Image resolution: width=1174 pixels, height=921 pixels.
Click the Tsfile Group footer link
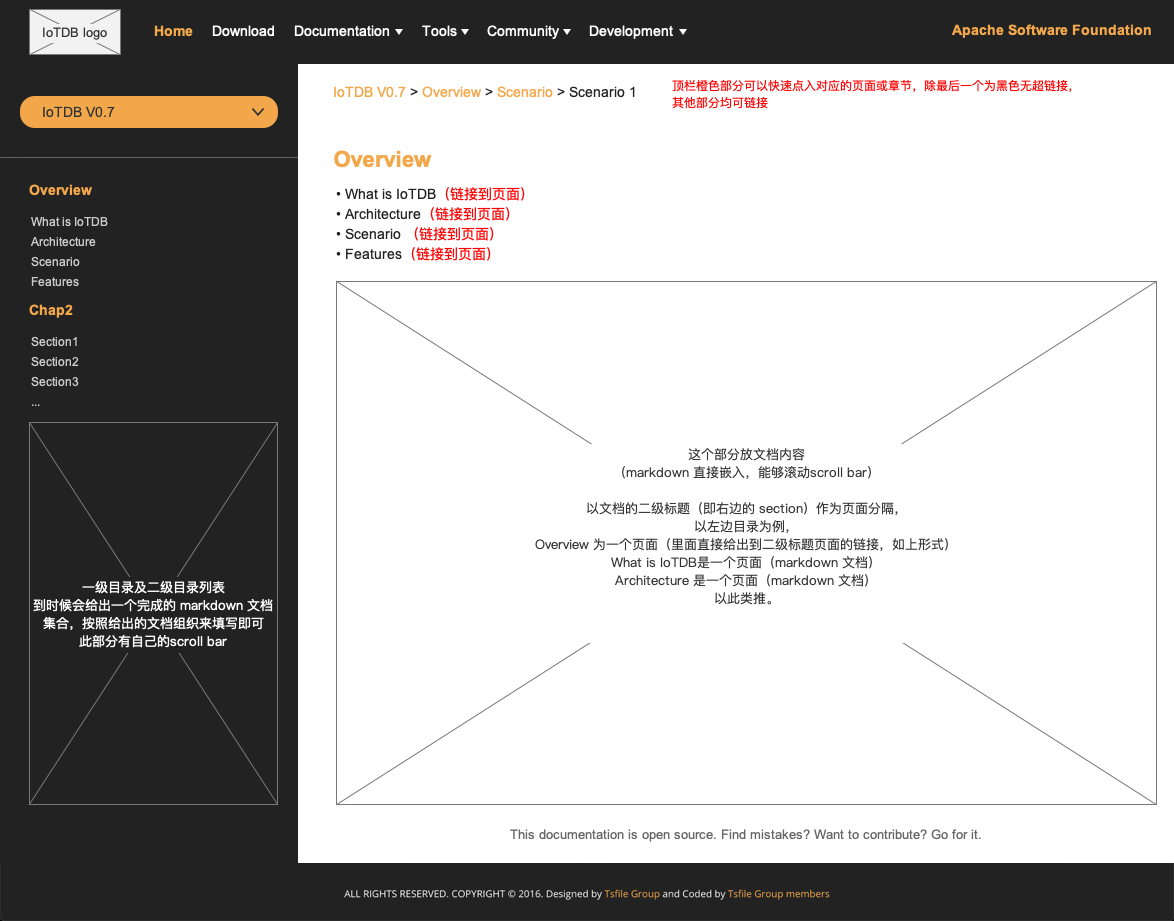[x=631, y=894]
